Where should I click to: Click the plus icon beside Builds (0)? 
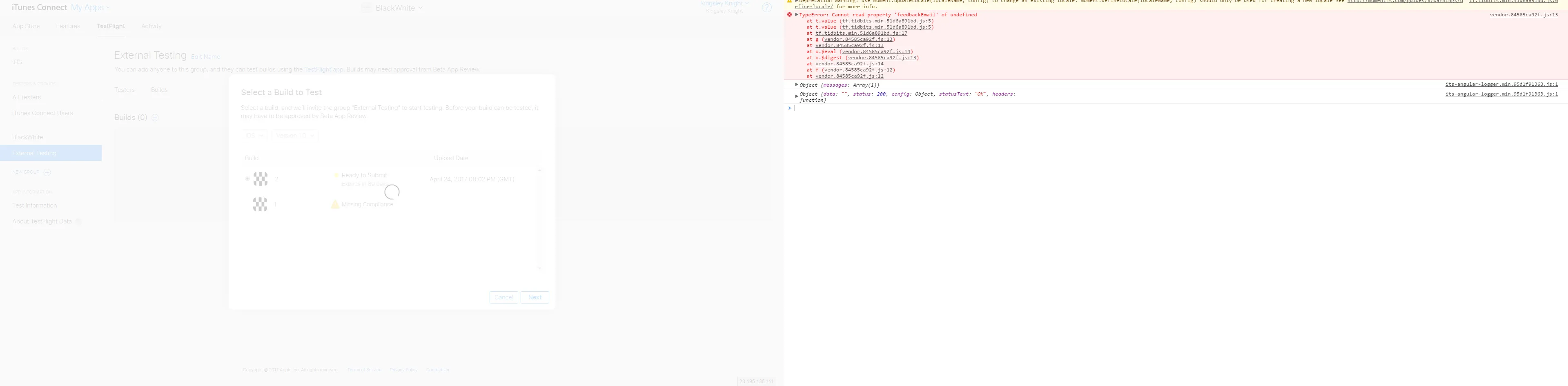coord(155,118)
